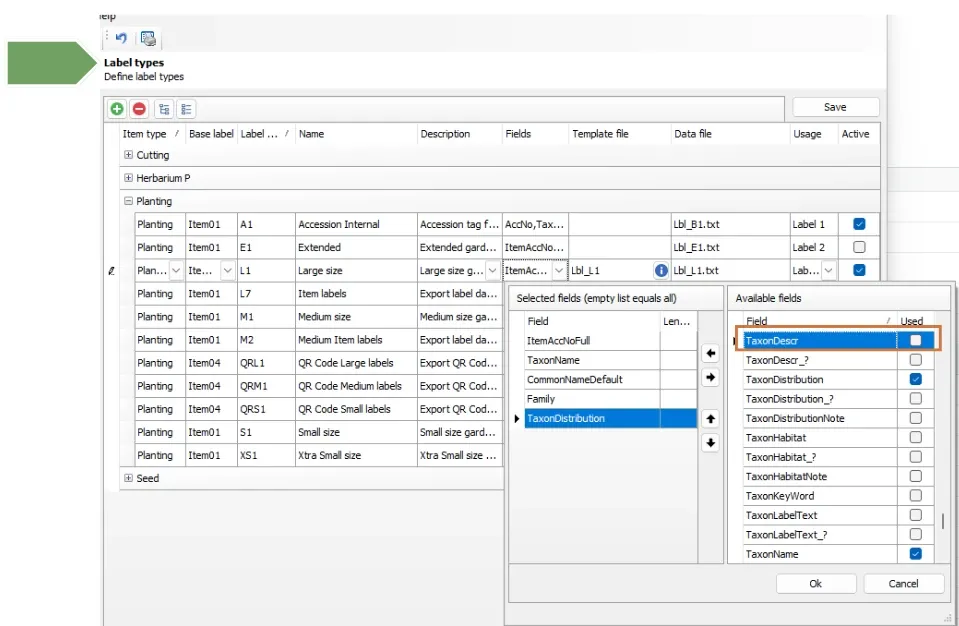Click the expand all groups tree icon
The height and width of the screenshot is (626, 959).
(164, 109)
